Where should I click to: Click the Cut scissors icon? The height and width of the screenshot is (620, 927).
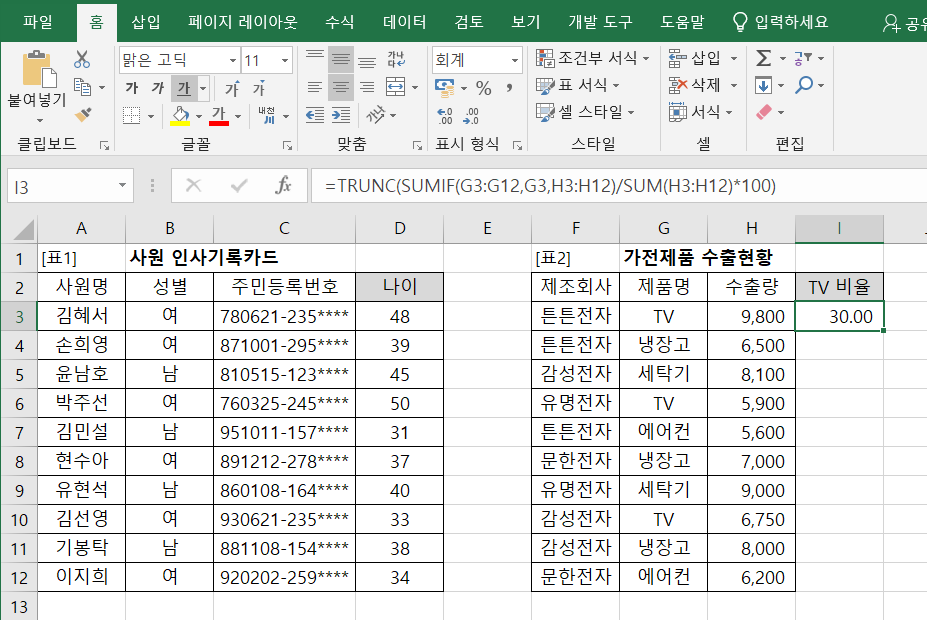[82, 60]
